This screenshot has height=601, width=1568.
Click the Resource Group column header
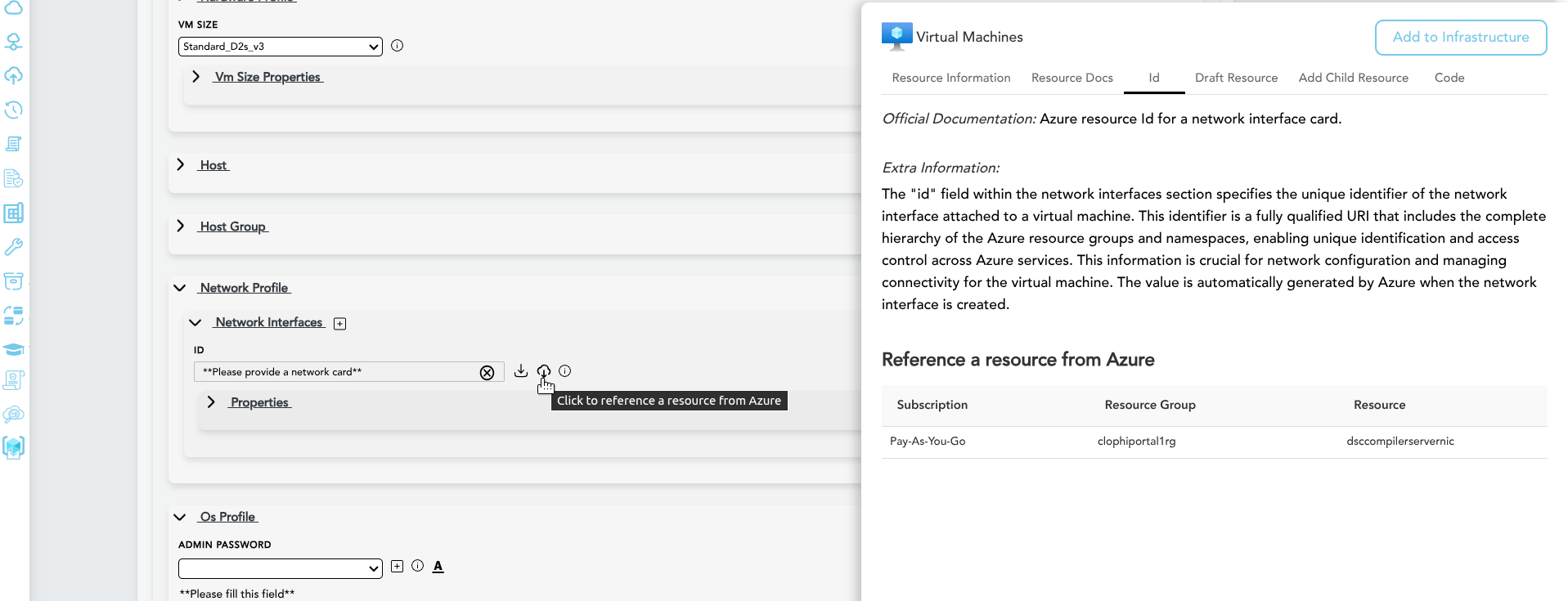pyautogui.click(x=1150, y=405)
